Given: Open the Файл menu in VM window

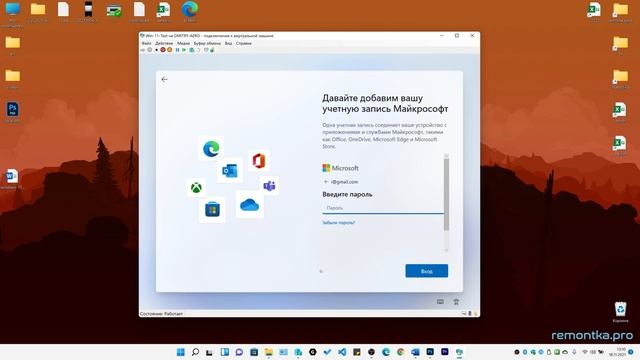Looking at the screenshot, I should click(x=146, y=43).
